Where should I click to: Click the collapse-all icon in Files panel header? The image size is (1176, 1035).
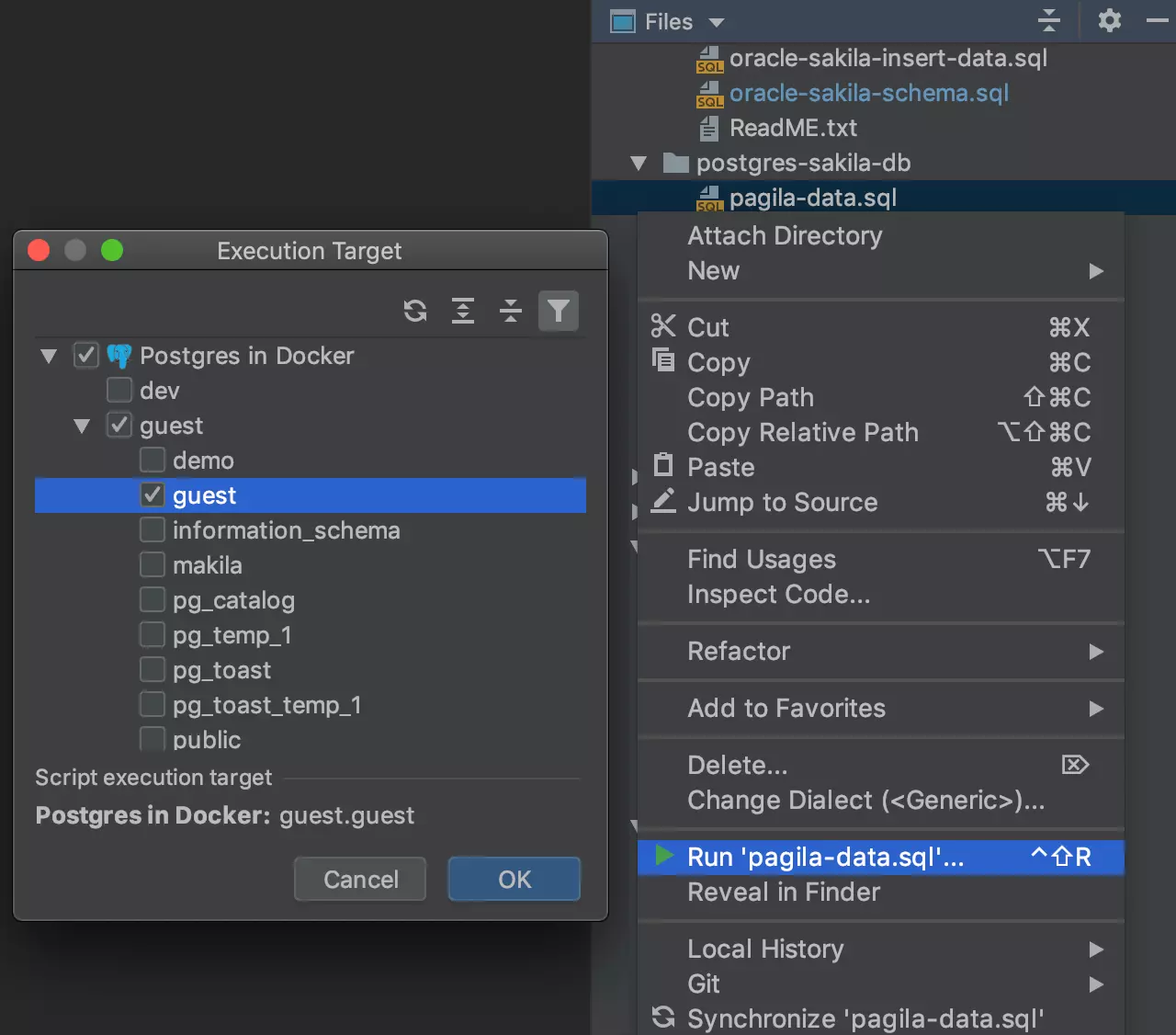[1049, 20]
